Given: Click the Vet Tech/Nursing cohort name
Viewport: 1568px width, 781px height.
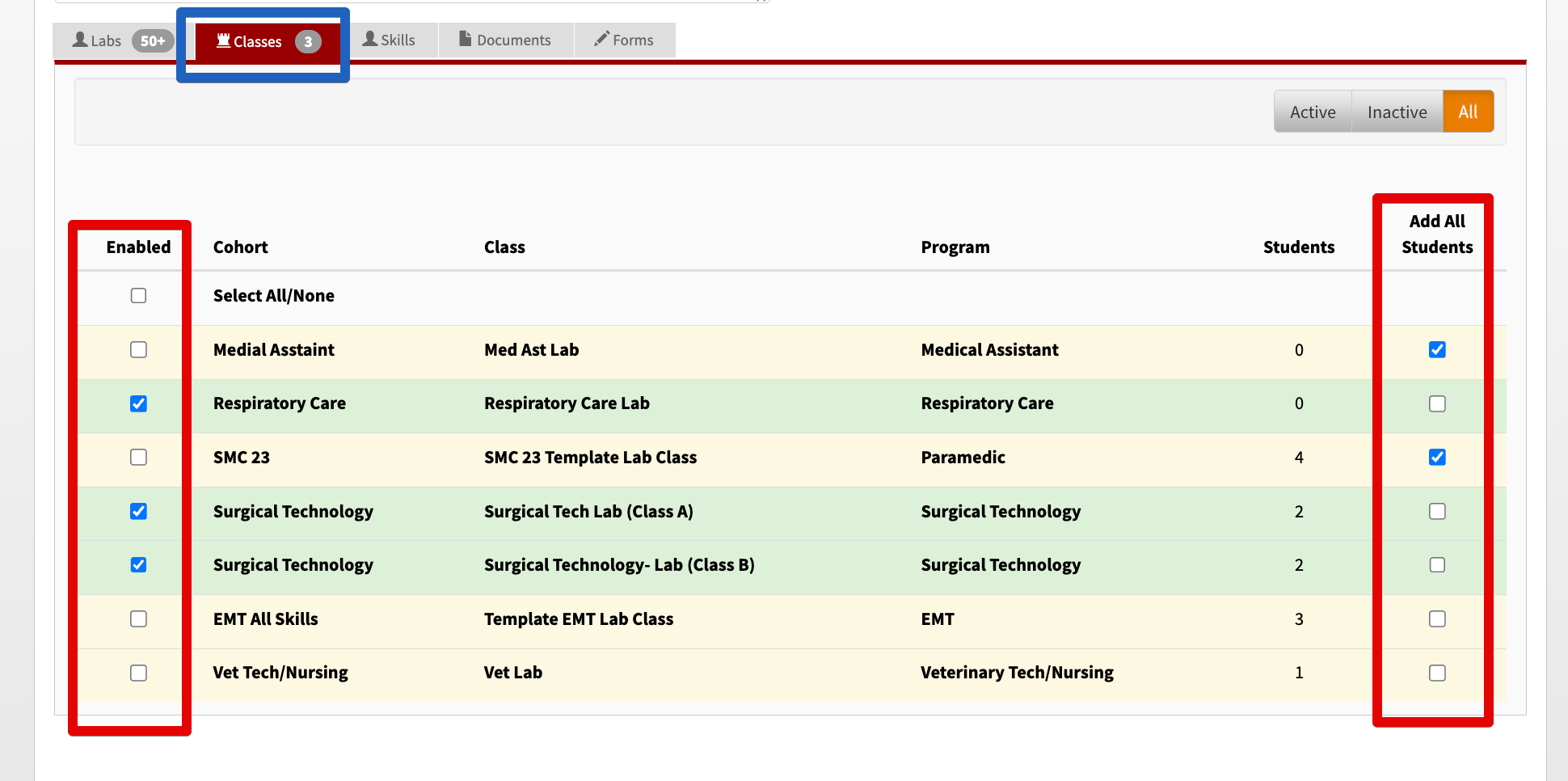Looking at the screenshot, I should pyautogui.click(x=280, y=673).
